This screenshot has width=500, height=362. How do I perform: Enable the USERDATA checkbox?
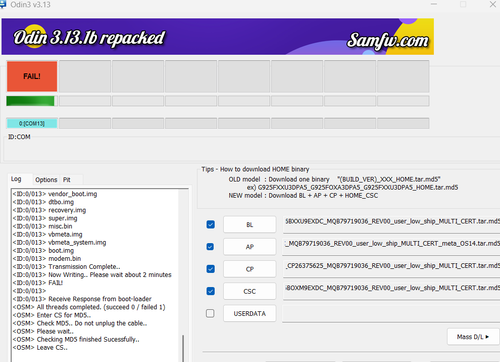210,313
